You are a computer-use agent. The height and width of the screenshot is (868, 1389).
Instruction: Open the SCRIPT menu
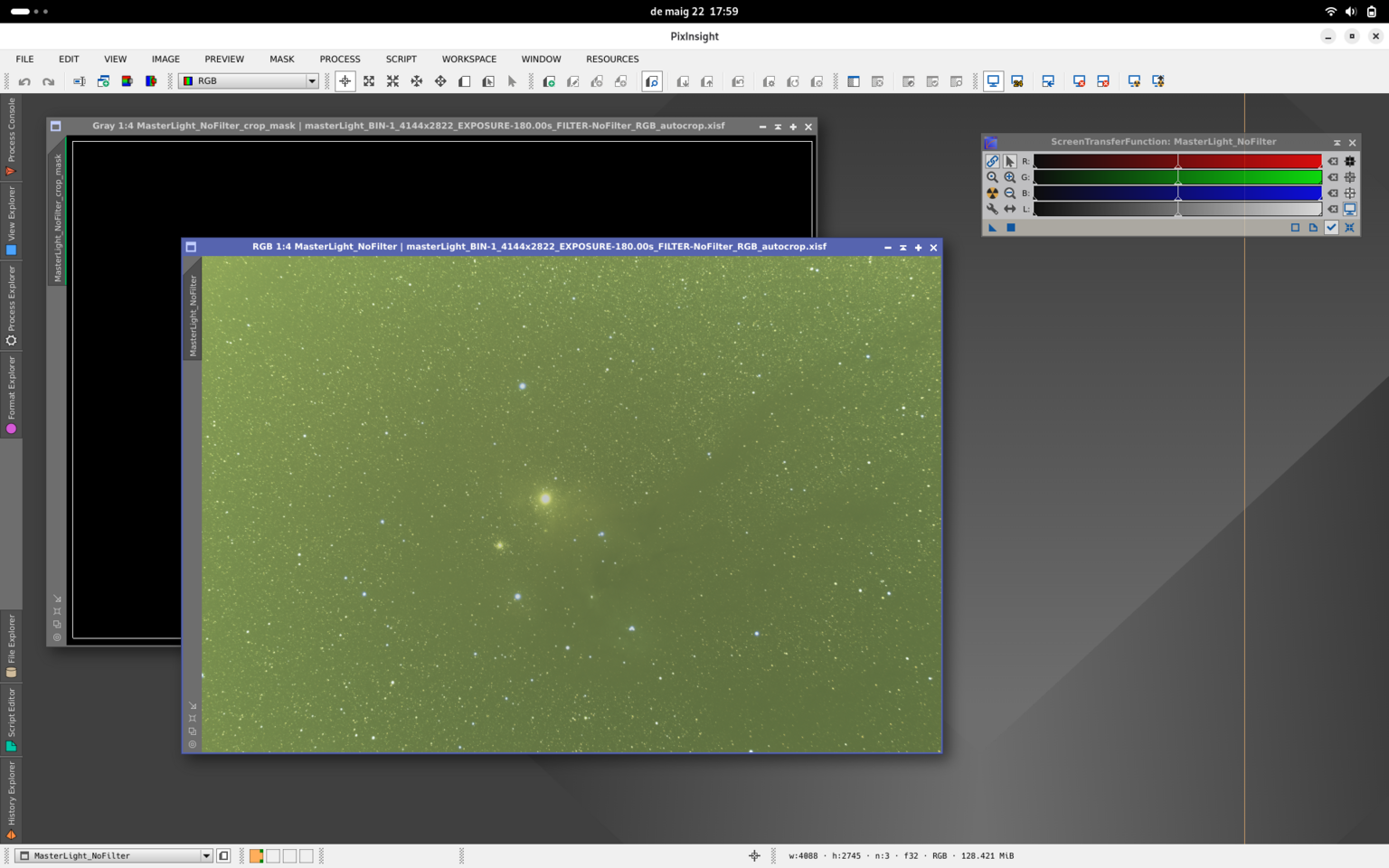pos(402,59)
